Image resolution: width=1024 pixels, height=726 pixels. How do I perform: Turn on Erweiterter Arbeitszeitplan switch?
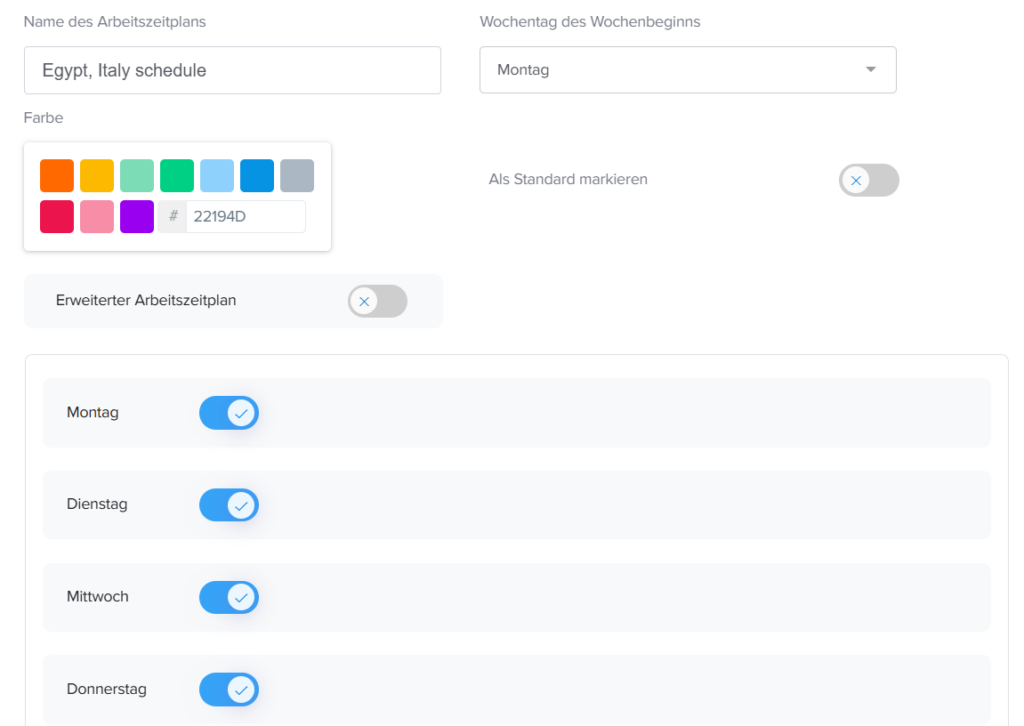coord(377,301)
